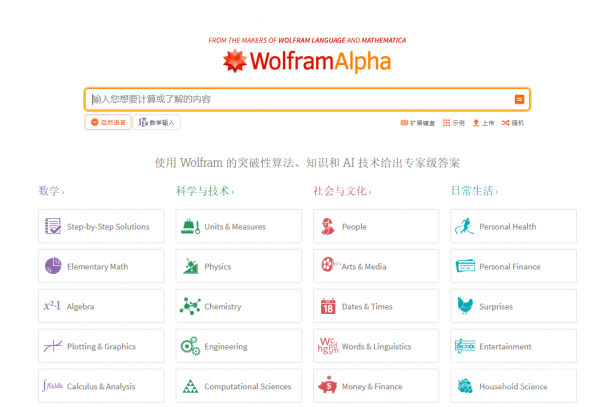Click the Algebra x²-1 icon
The image size is (600, 407).
point(52,306)
